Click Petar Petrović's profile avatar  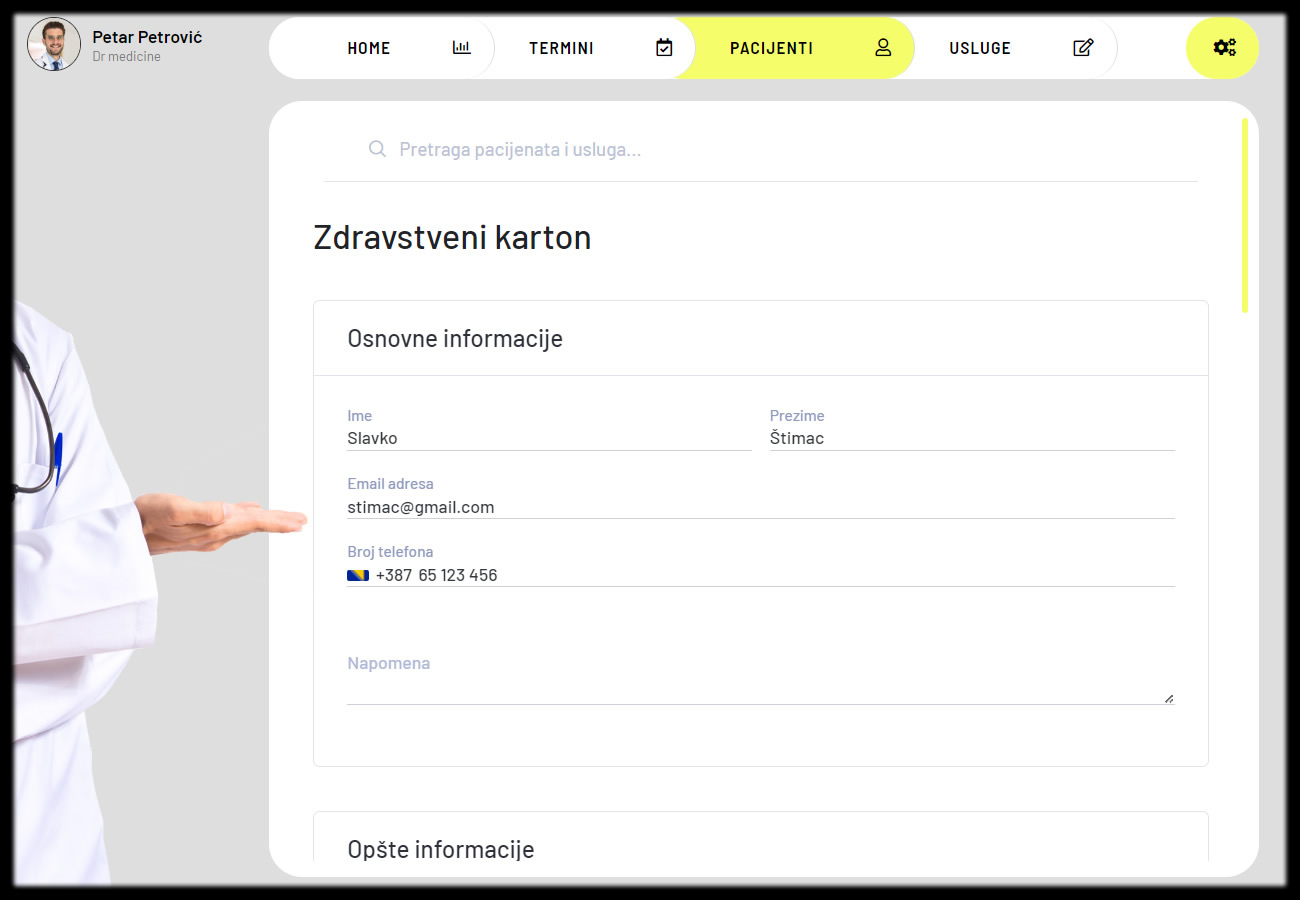pos(54,45)
